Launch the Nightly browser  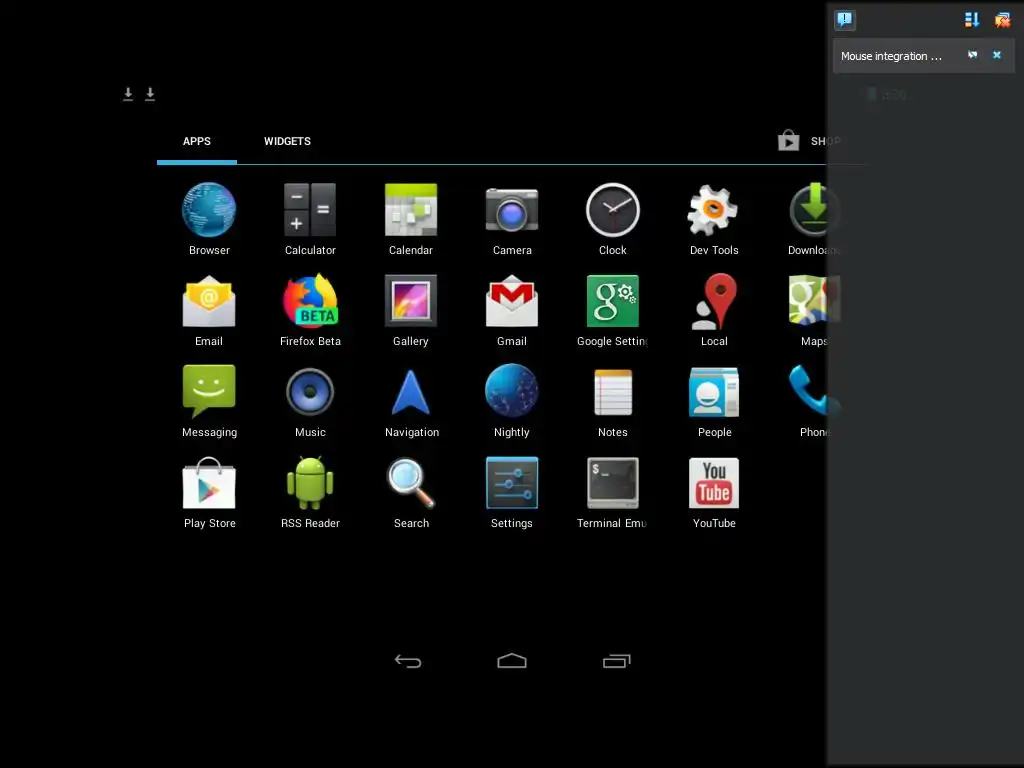512,401
